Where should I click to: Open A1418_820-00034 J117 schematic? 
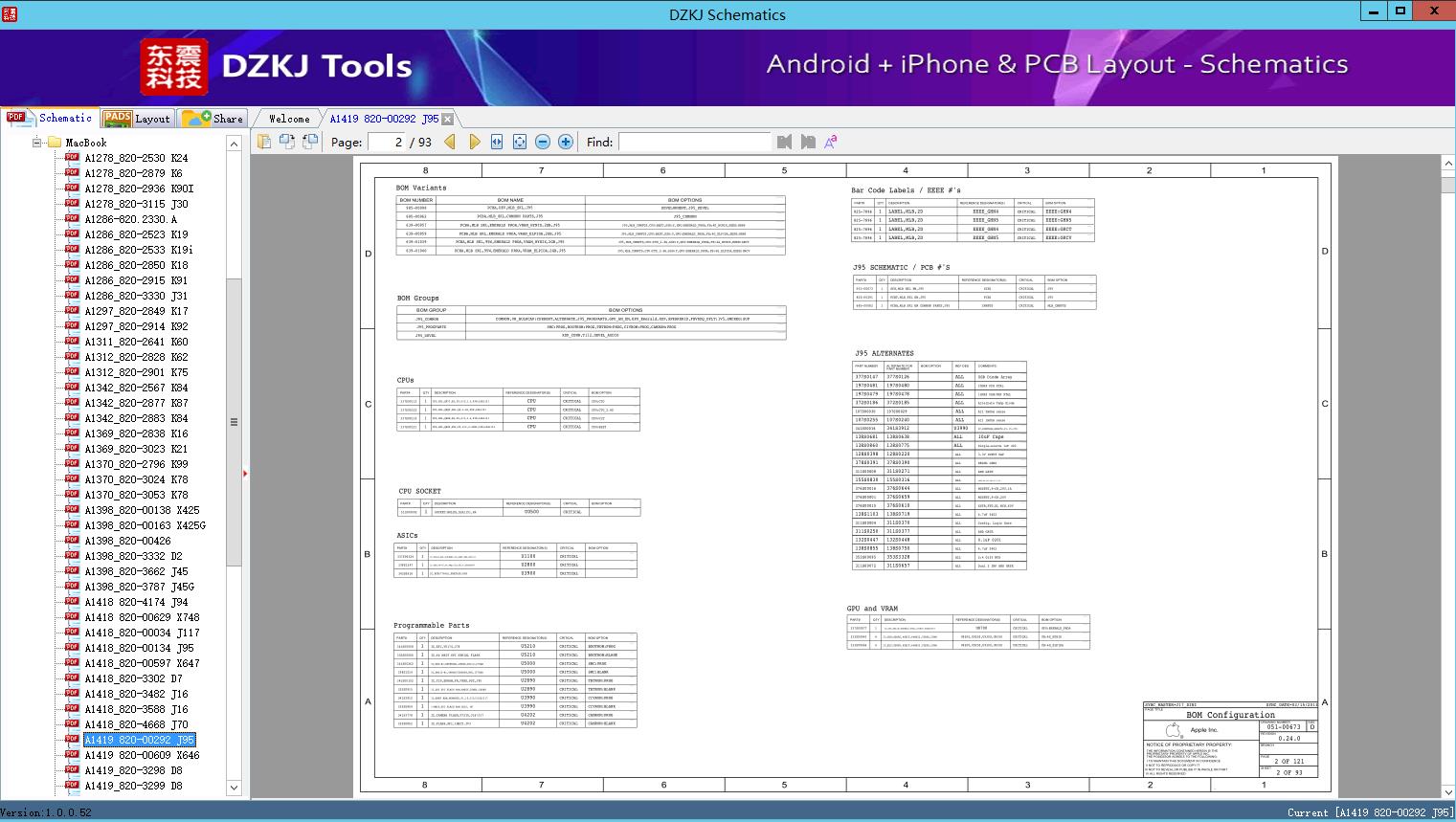coord(142,633)
